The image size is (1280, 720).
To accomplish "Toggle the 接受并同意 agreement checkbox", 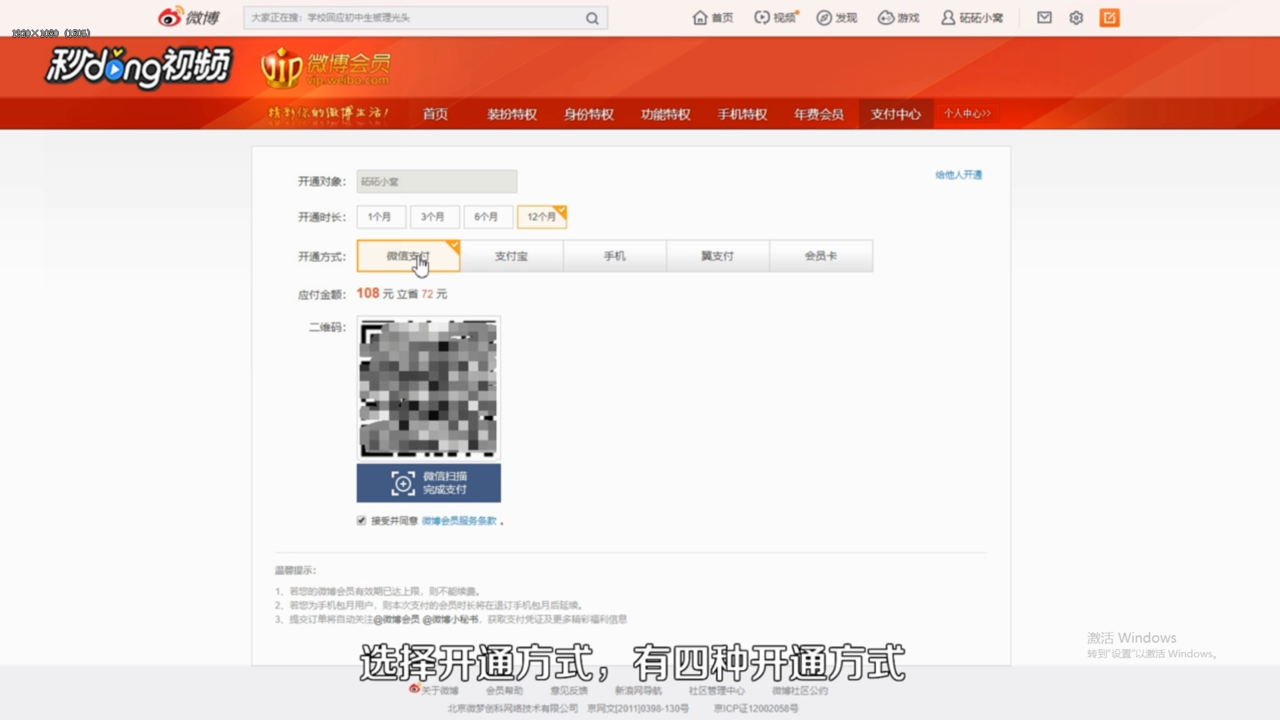I will (x=361, y=521).
